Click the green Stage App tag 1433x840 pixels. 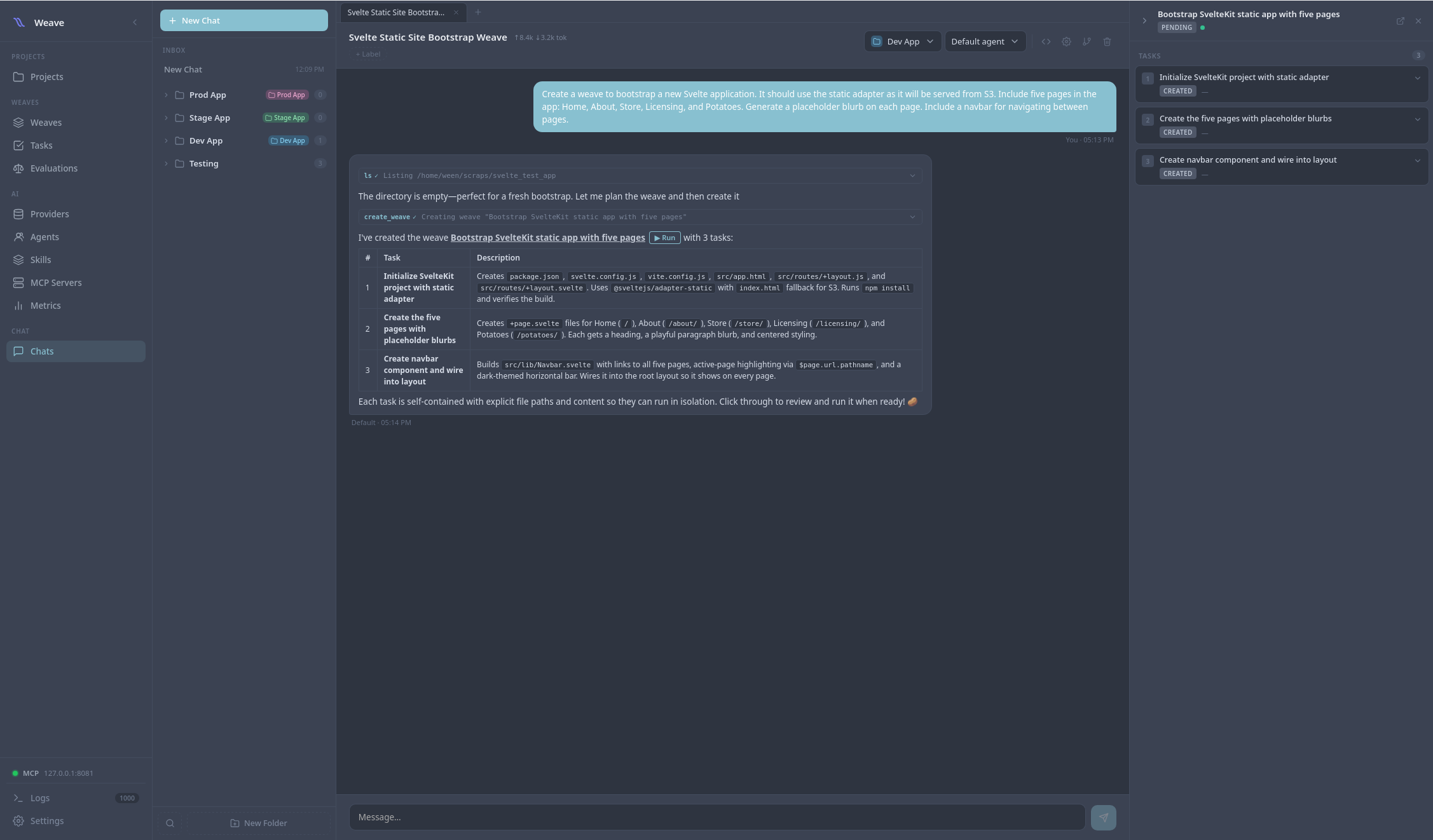285,118
